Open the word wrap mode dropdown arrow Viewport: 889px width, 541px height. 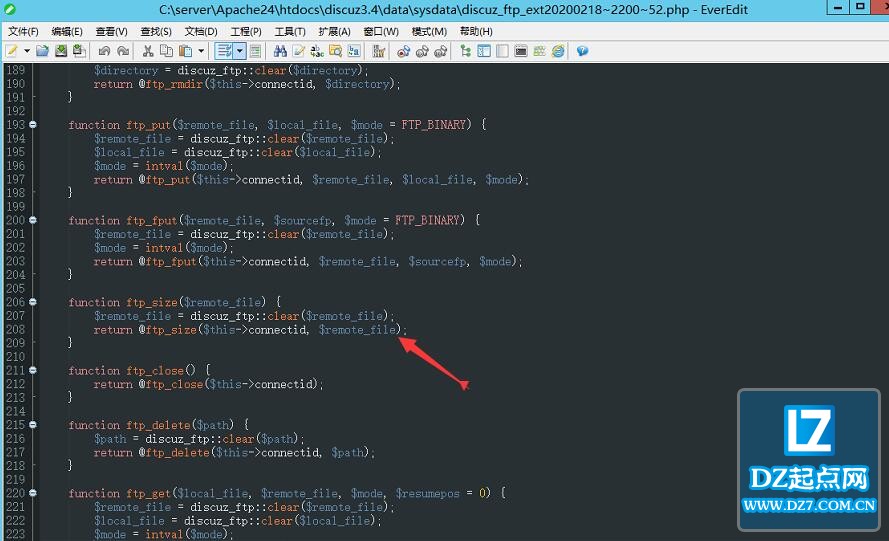(240, 51)
